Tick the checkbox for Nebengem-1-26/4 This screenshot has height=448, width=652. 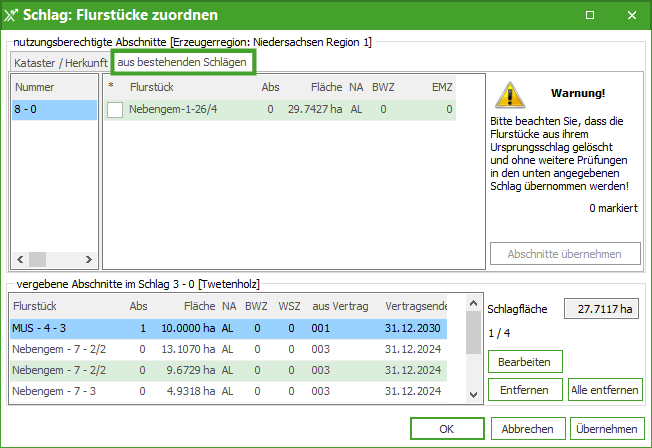(115, 110)
